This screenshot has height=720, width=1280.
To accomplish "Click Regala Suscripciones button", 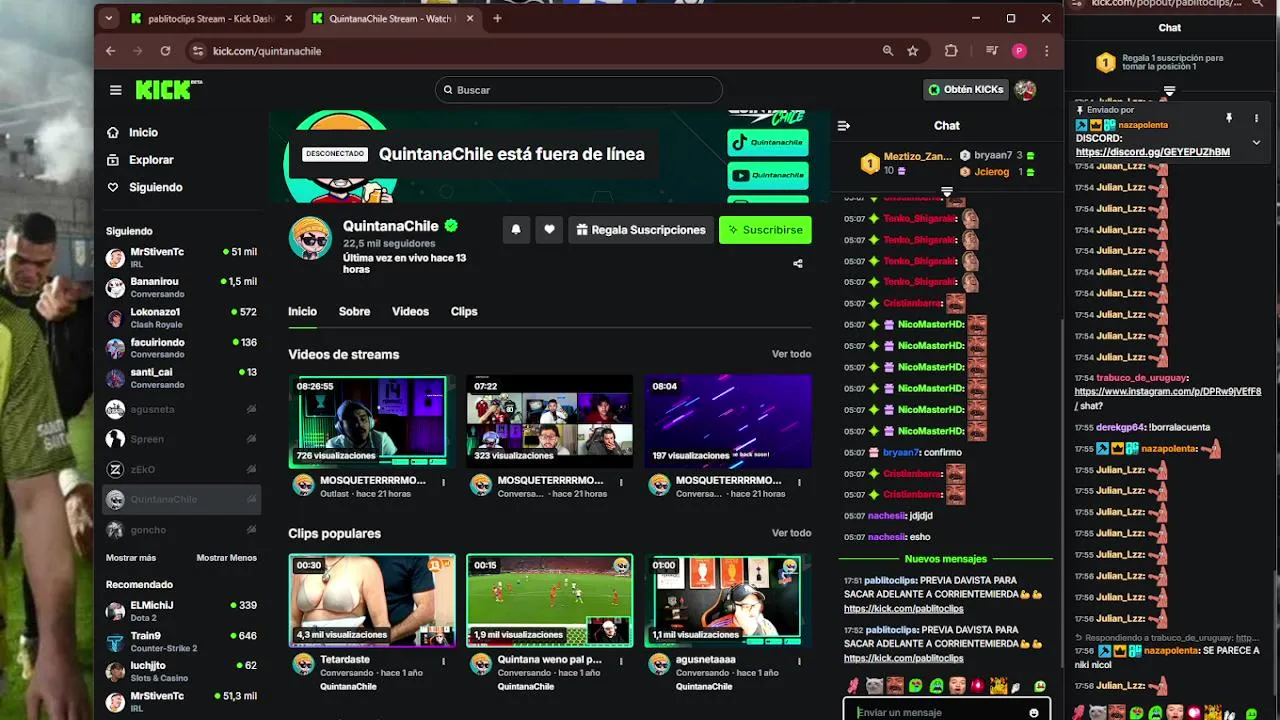I will [641, 230].
